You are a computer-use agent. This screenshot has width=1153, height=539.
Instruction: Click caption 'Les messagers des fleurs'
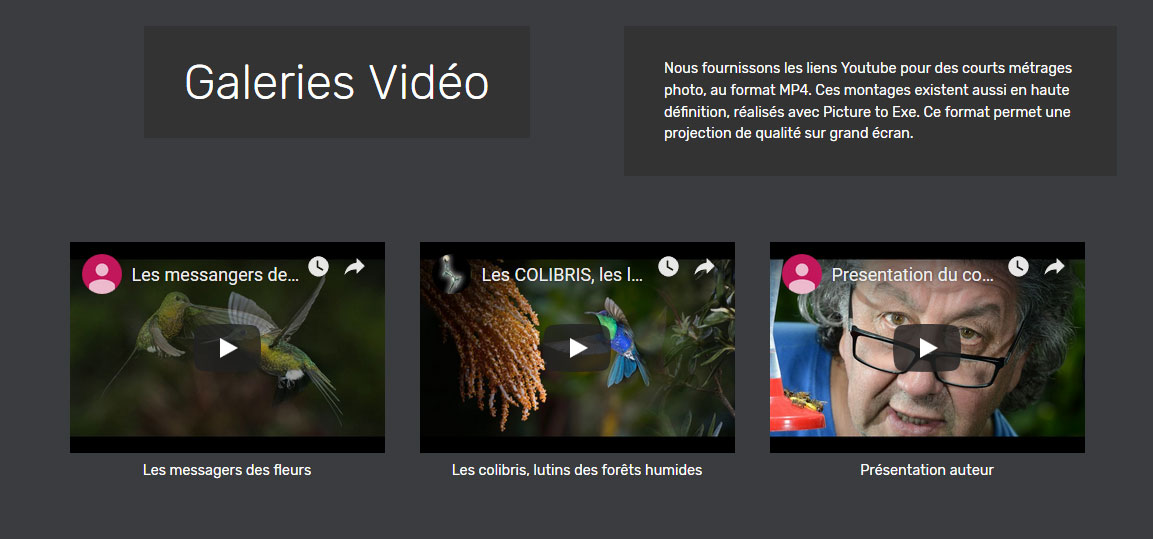point(227,470)
